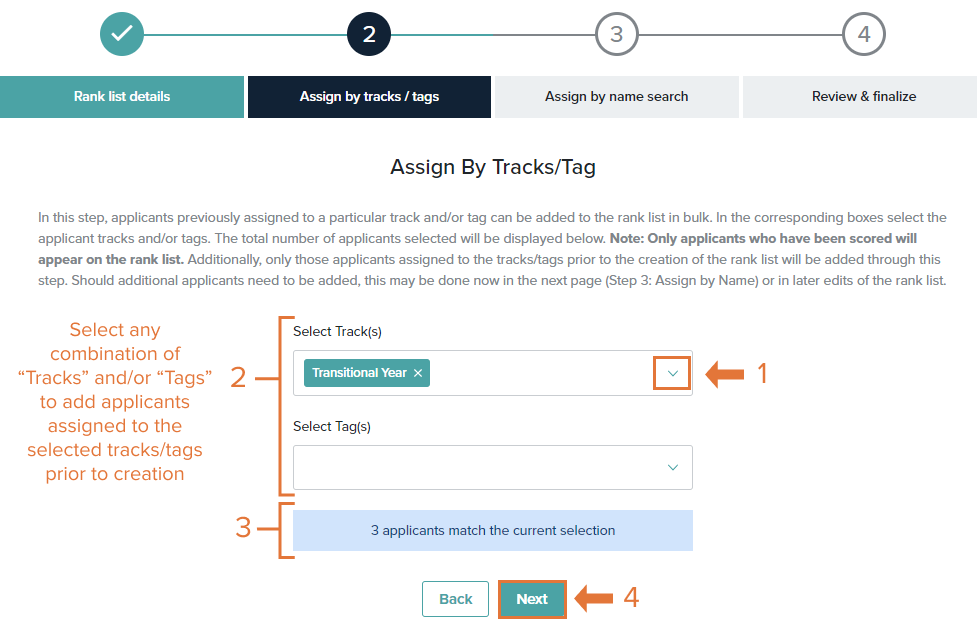This screenshot has height=638, width=977.
Task: Click empty area of Select Track(s) box
Action: tap(541, 373)
